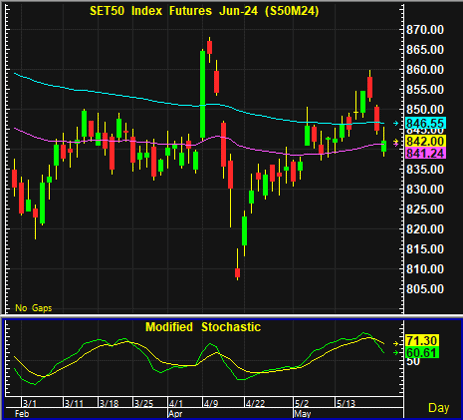Viewport: 463px width, 420px height.
Task: Click the 5/13 date axis label
Action: pyautogui.click(x=346, y=403)
